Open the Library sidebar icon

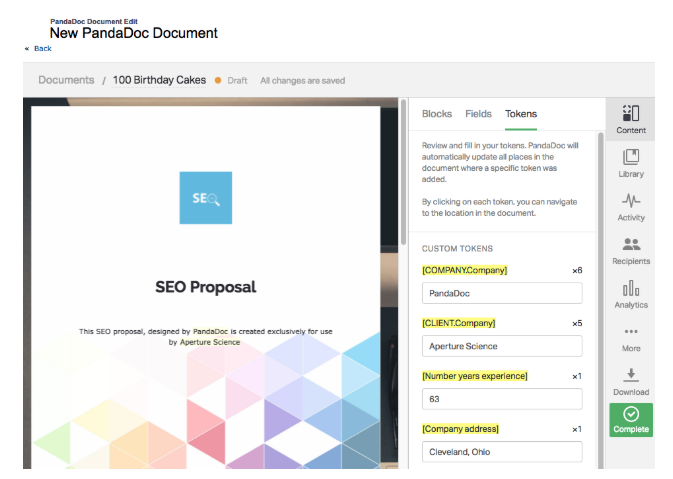coord(630,162)
